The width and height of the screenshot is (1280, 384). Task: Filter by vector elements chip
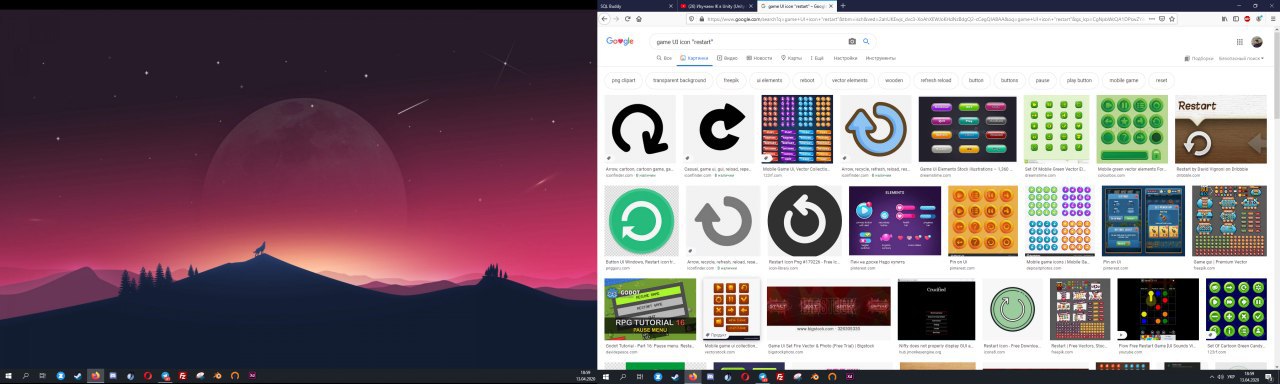point(850,80)
